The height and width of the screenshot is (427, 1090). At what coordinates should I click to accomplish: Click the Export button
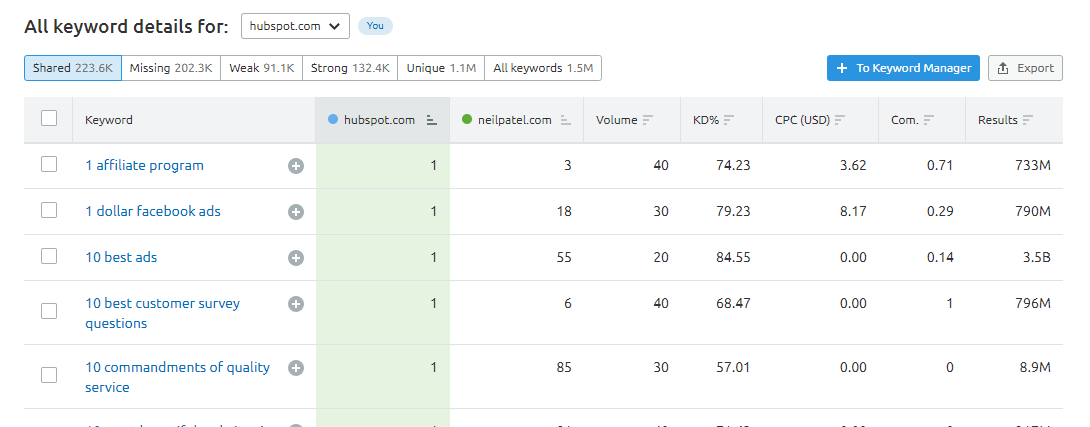(x=1025, y=68)
